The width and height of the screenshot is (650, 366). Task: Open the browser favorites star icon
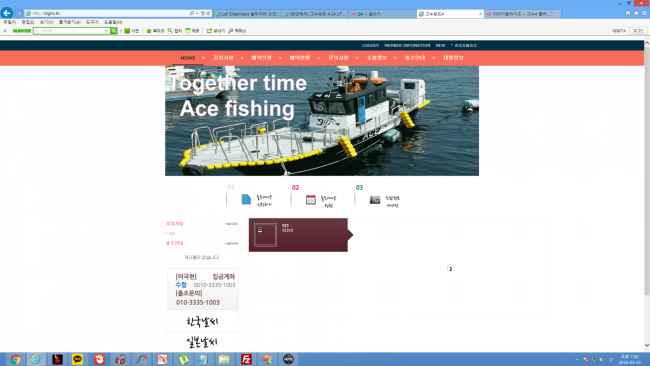coord(636,13)
